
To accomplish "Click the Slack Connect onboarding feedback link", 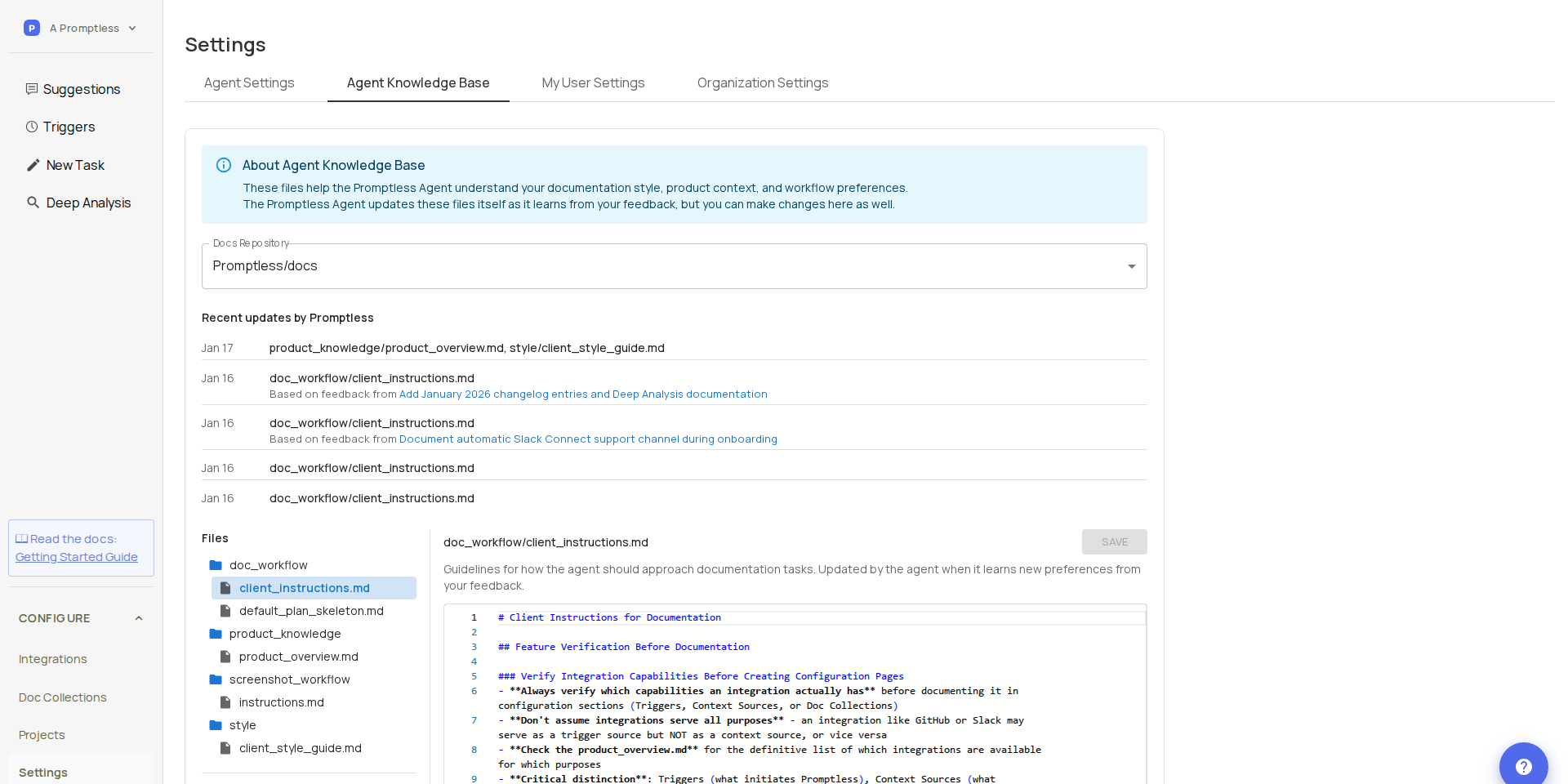I will coord(587,439).
